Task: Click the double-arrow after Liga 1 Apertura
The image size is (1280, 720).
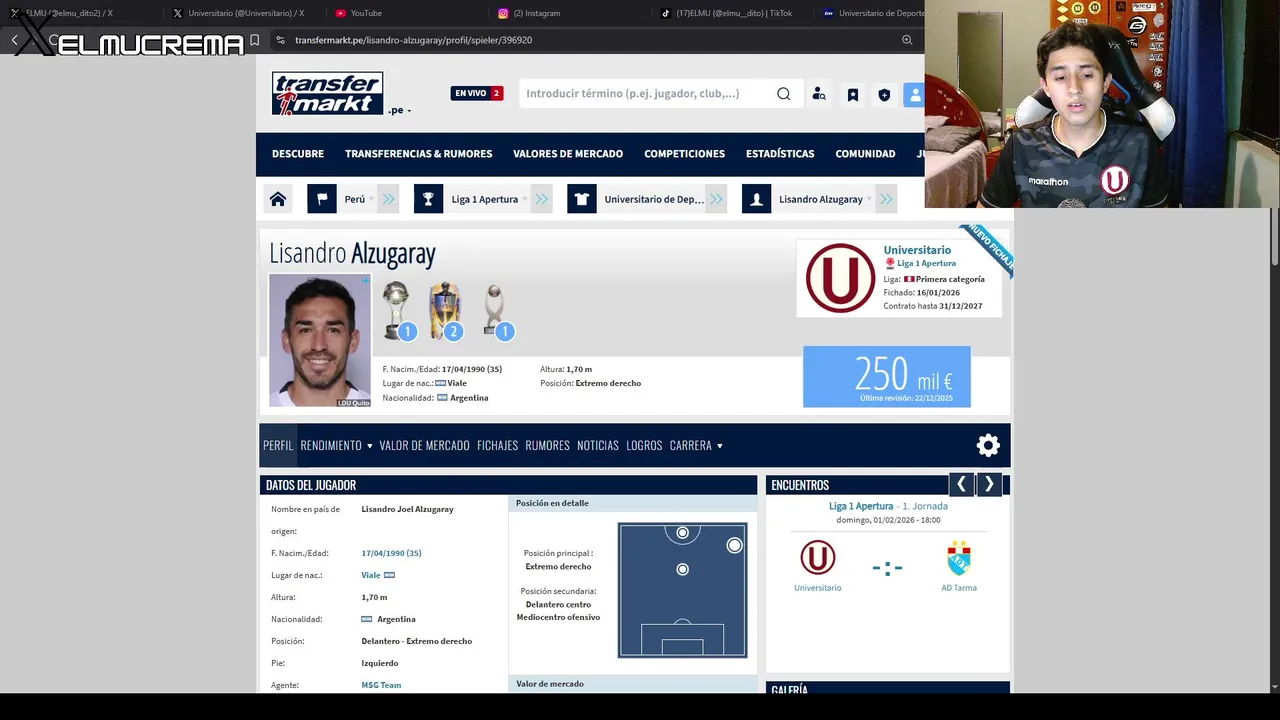Action: 542,199
